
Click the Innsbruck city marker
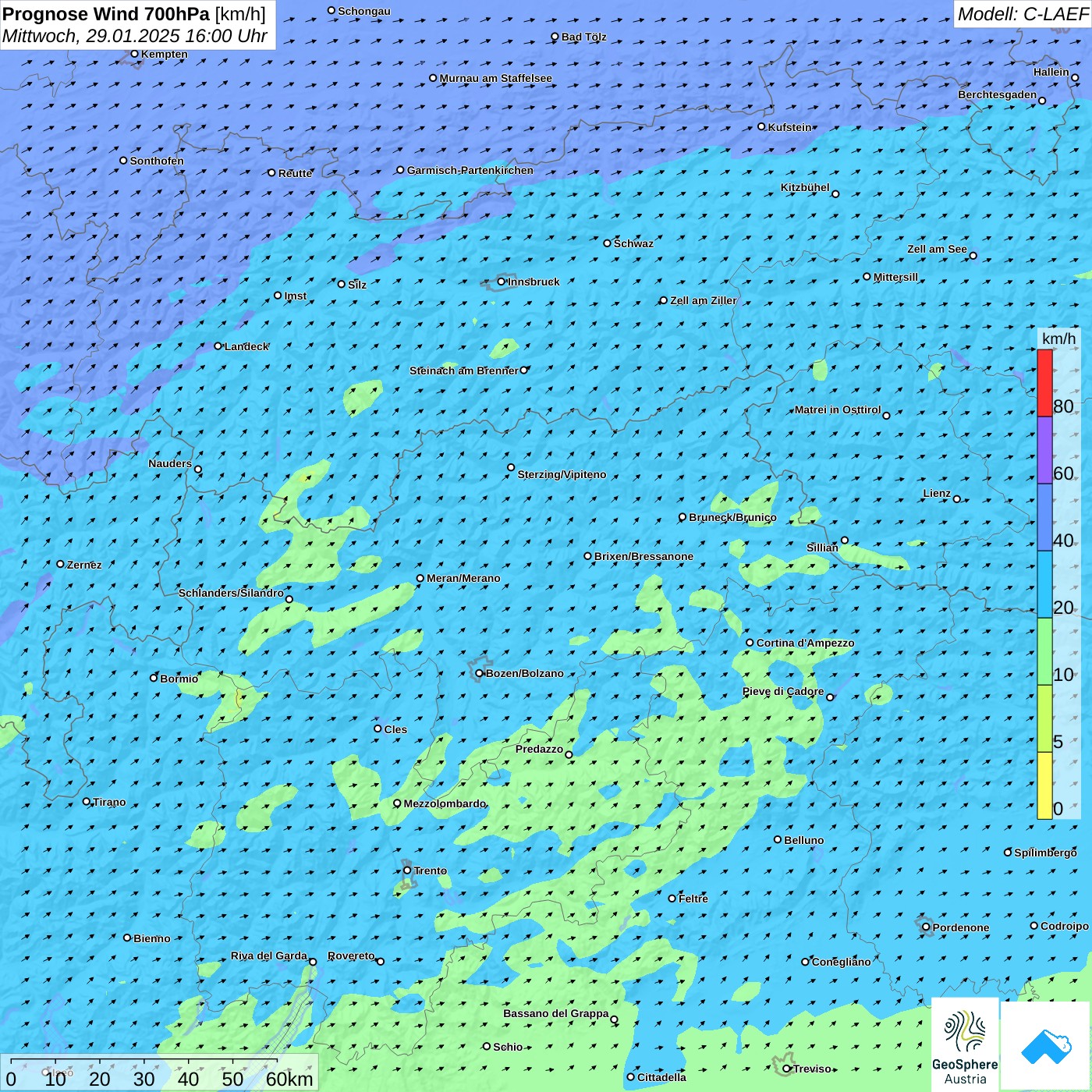[x=502, y=282]
